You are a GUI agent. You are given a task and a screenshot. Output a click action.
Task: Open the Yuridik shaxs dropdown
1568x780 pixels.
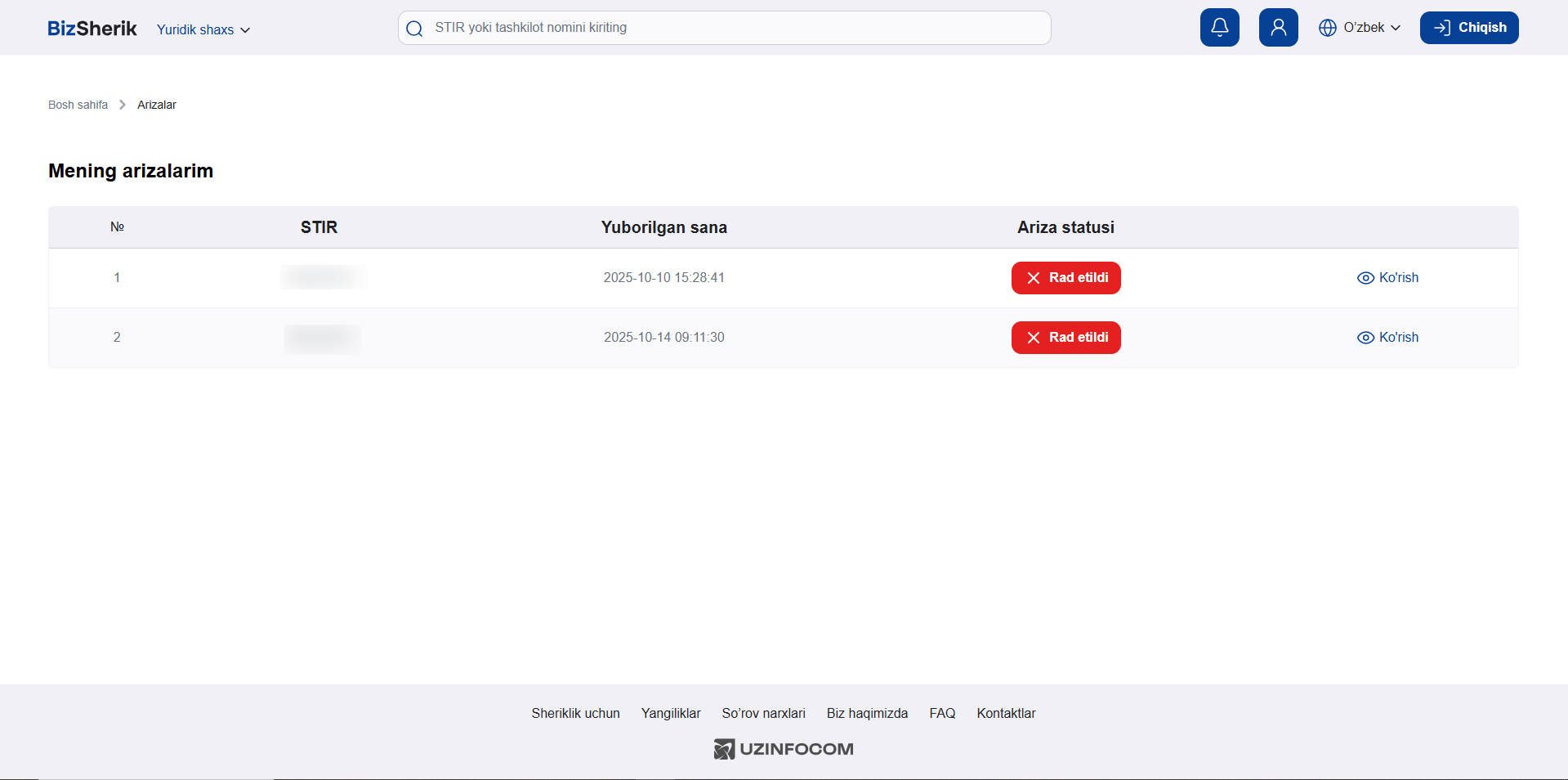[203, 29]
